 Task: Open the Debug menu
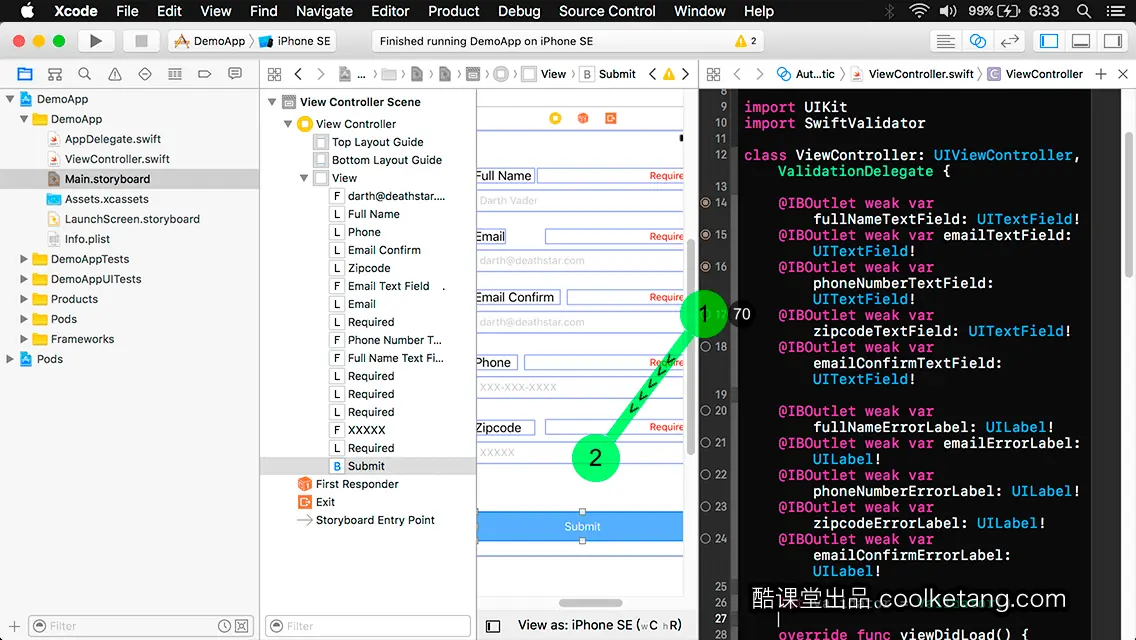click(x=519, y=11)
